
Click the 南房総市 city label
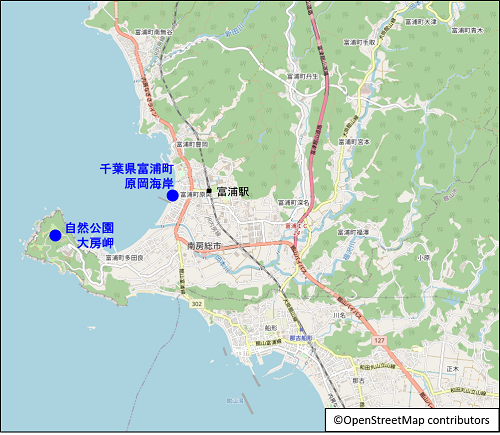pos(204,246)
